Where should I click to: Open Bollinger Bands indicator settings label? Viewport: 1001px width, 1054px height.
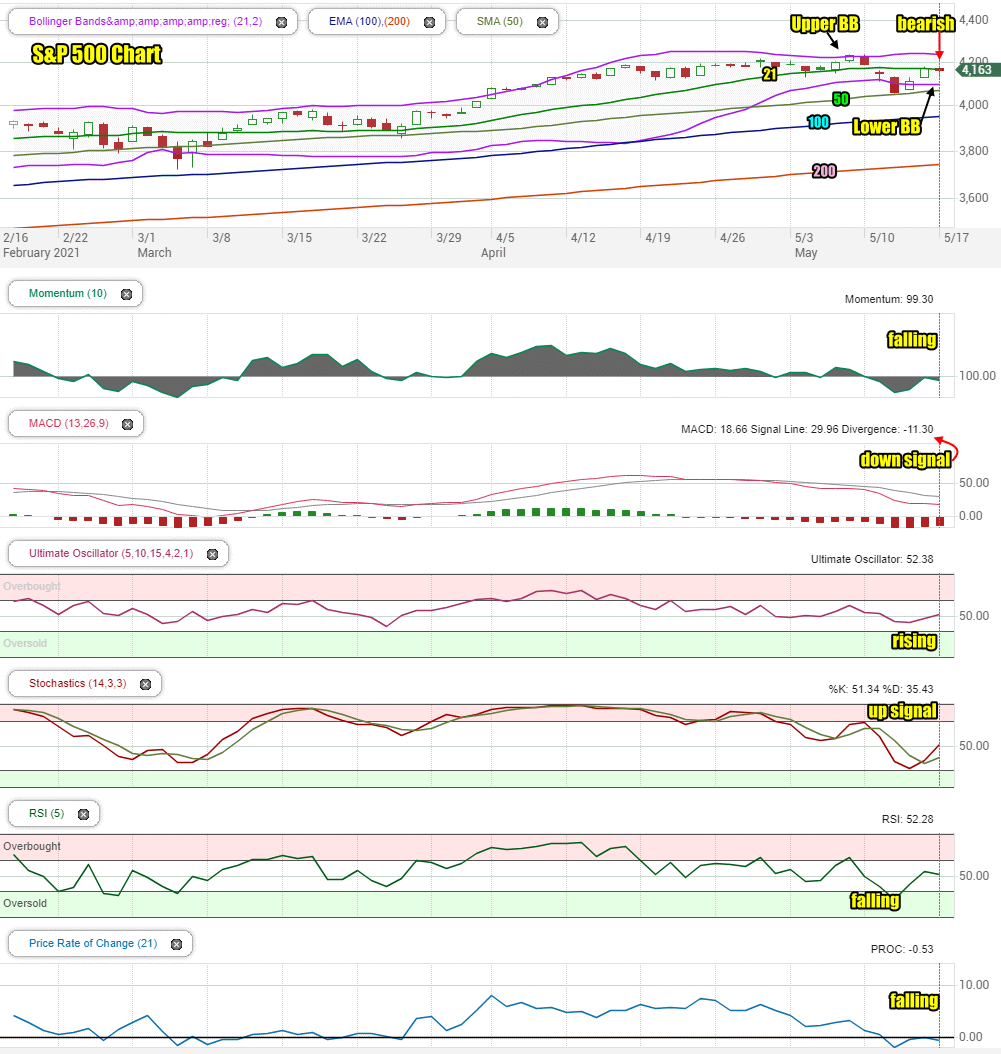(x=145, y=22)
